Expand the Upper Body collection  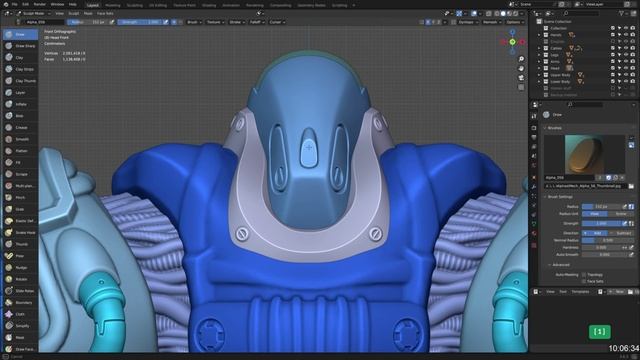539,75
